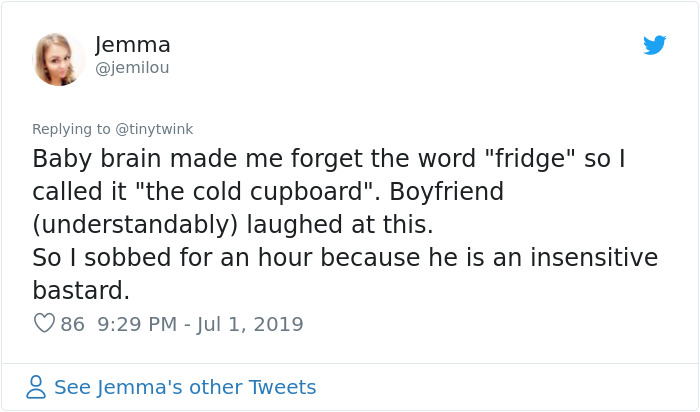Screen dimensions: 700x412
Task: Click the word "bastard." ending the tweet
Action: pyautogui.click(x=81, y=291)
